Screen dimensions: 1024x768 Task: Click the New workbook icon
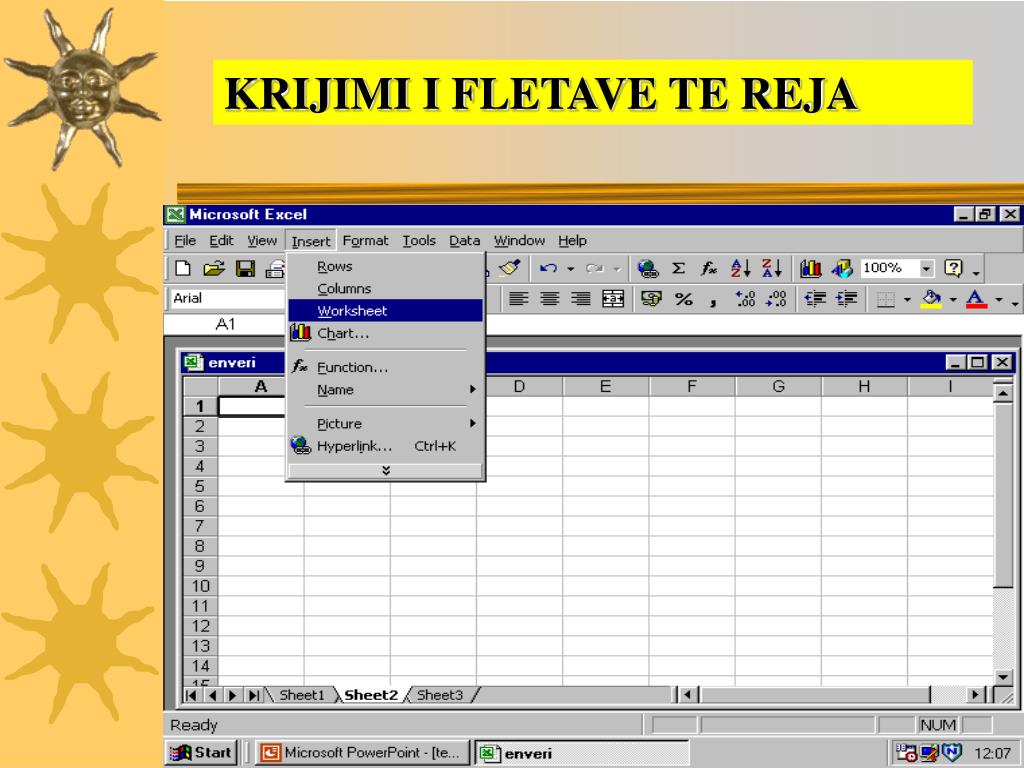tap(184, 268)
